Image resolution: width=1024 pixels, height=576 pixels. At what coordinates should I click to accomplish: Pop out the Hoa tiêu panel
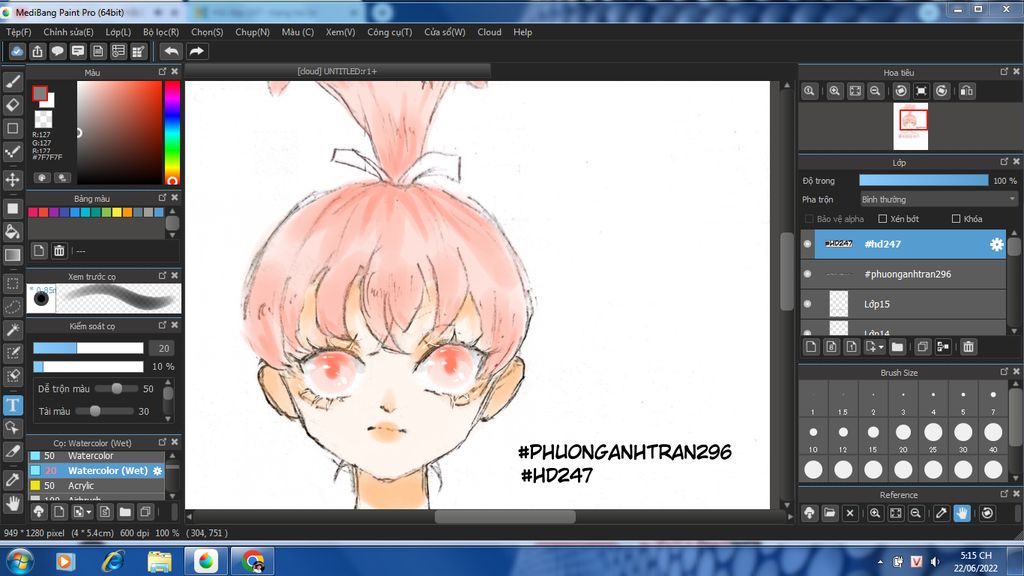pyautogui.click(x=1004, y=71)
